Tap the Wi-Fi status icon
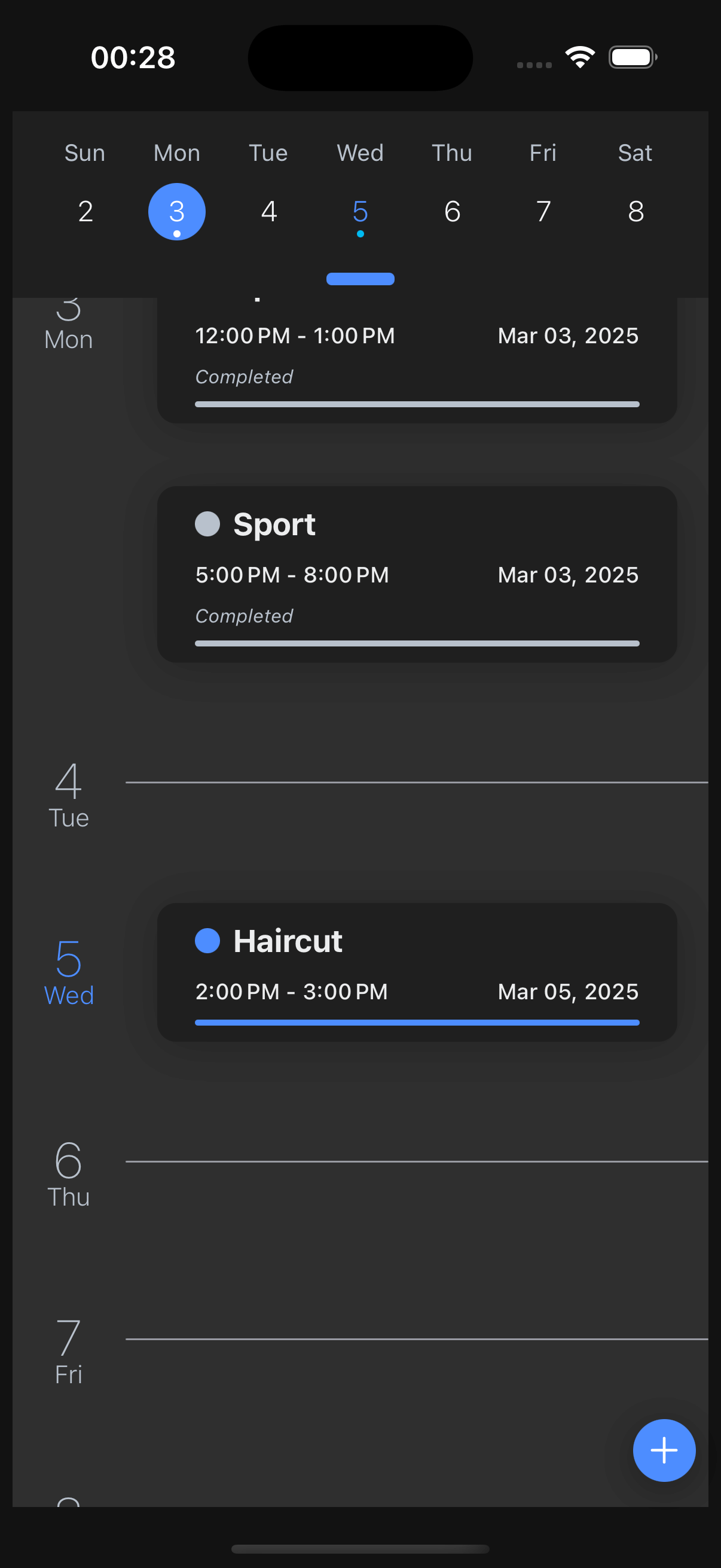721x1568 pixels. point(579,56)
